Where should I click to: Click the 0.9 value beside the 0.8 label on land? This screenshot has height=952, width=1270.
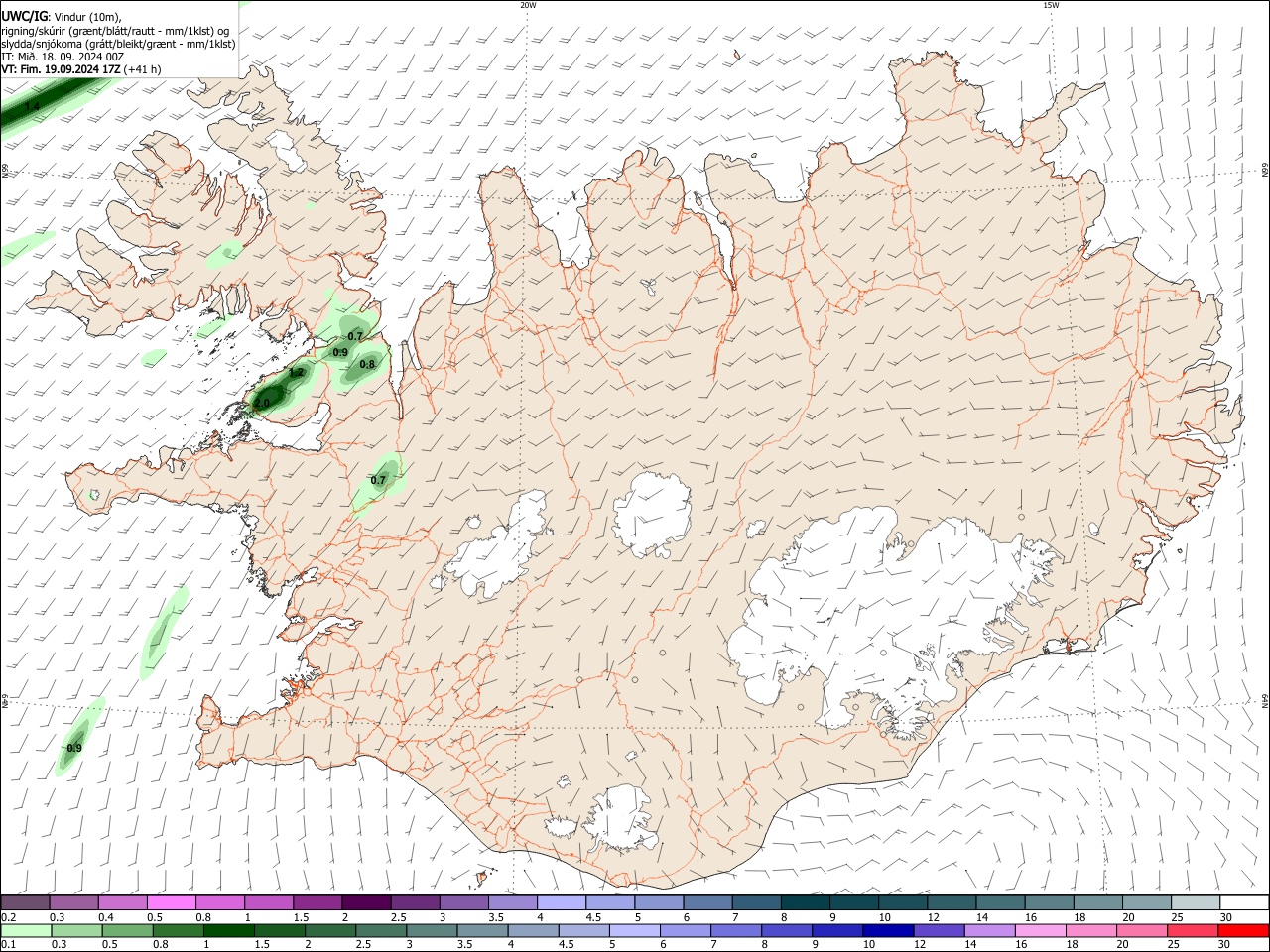[340, 352]
